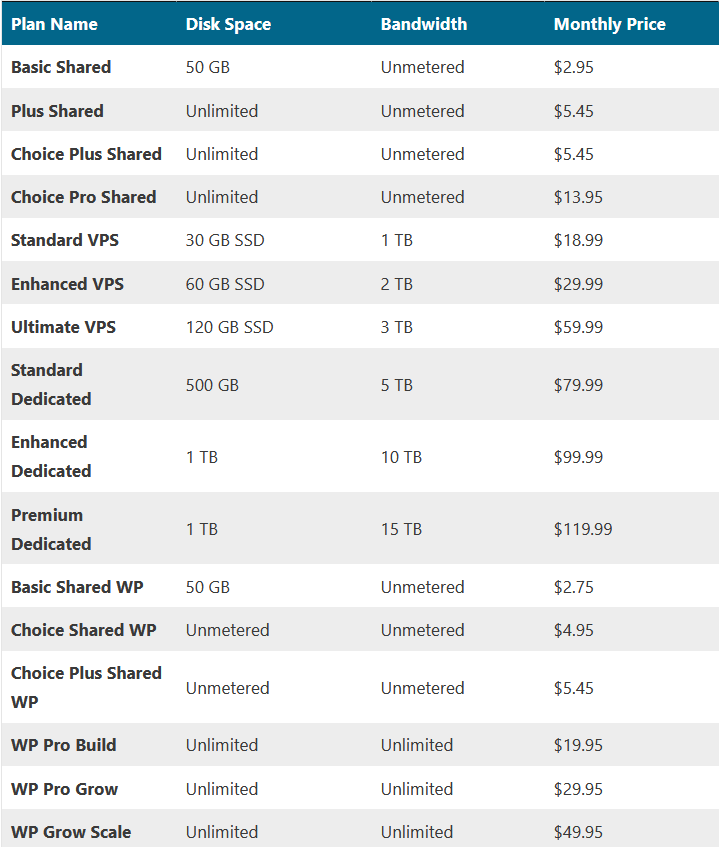Click the Monthly Price column header

(x=609, y=24)
